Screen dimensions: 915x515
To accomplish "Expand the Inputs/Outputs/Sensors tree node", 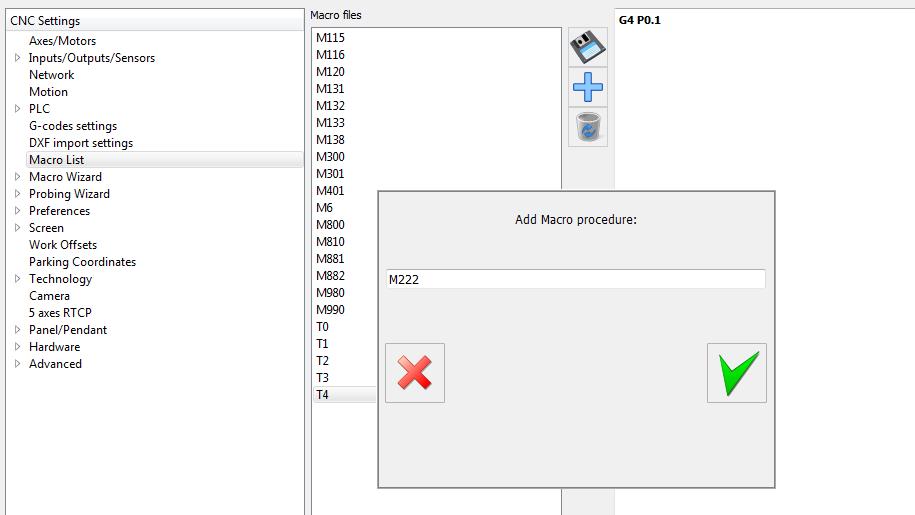I will [17, 58].
